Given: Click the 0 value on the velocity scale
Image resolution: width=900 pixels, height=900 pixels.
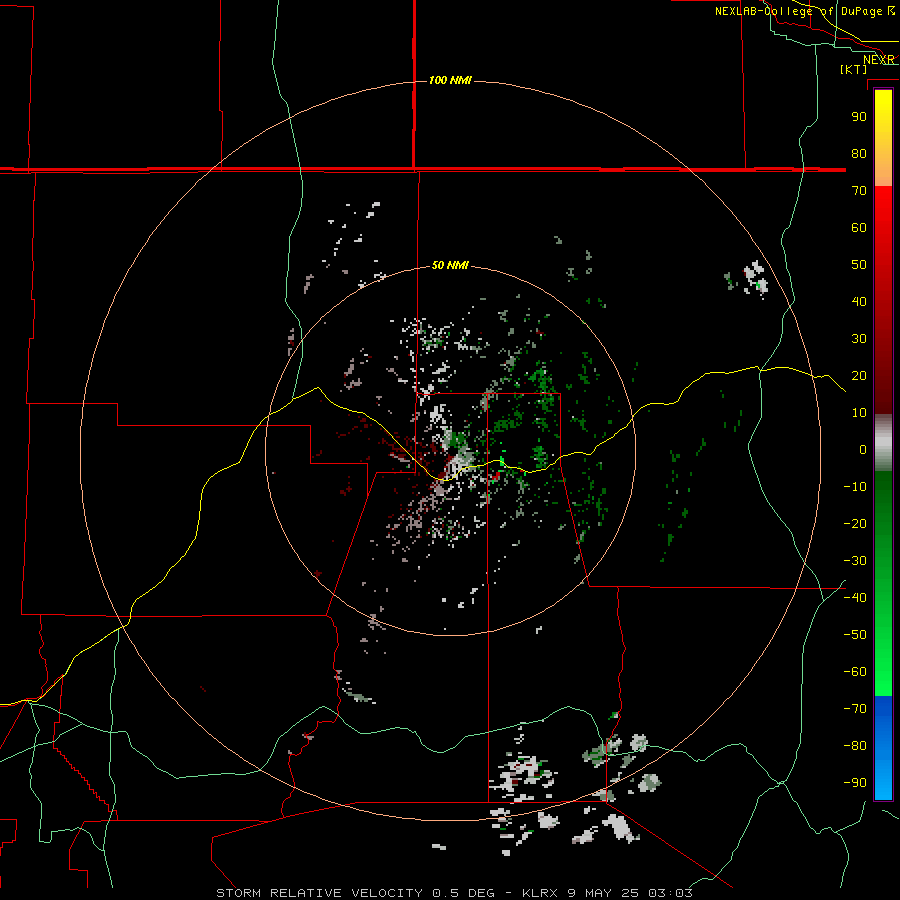Looking at the screenshot, I should [863, 450].
